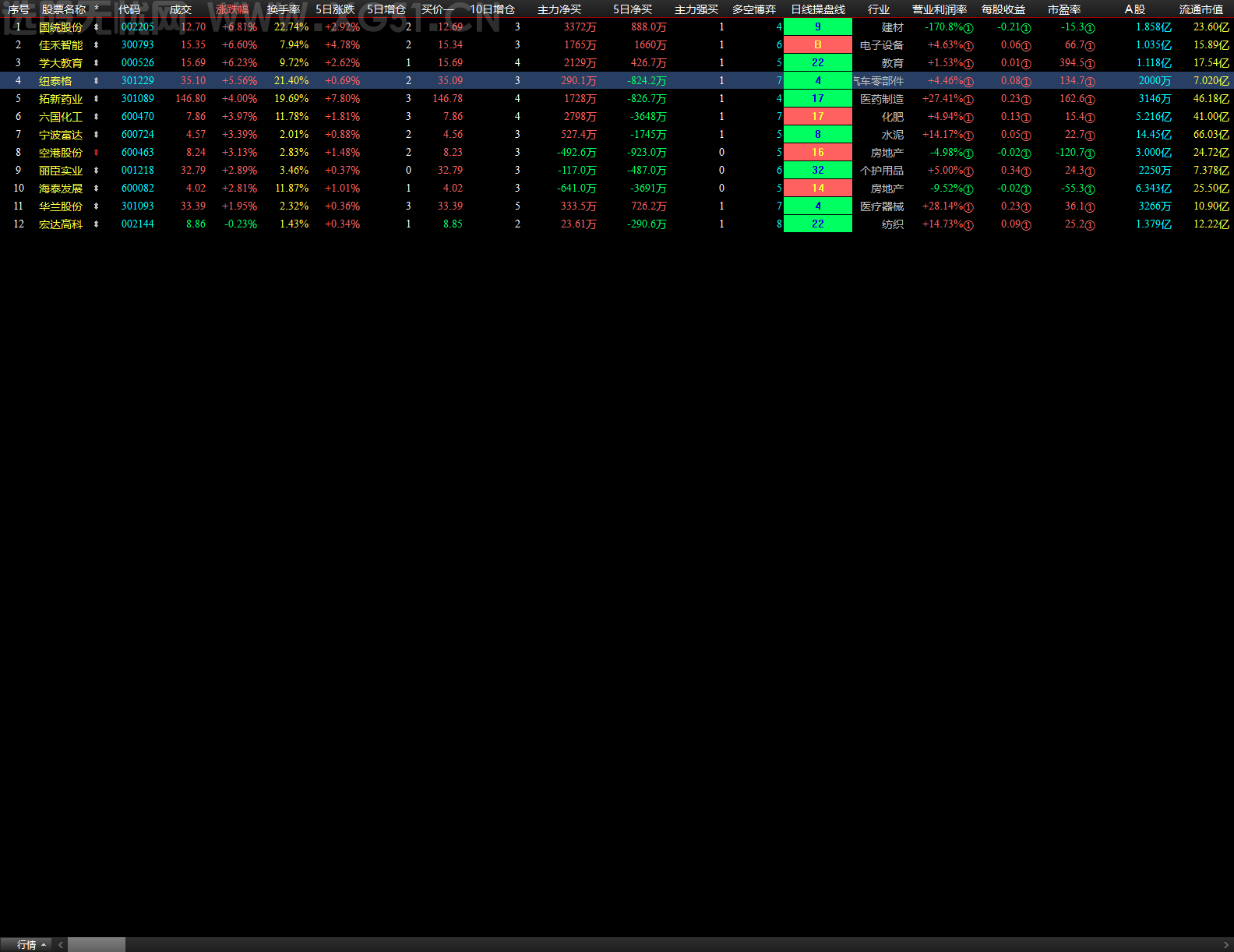Click red 日线操盘线 cell for 佳禾智能
1234x952 pixels.
tap(818, 45)
